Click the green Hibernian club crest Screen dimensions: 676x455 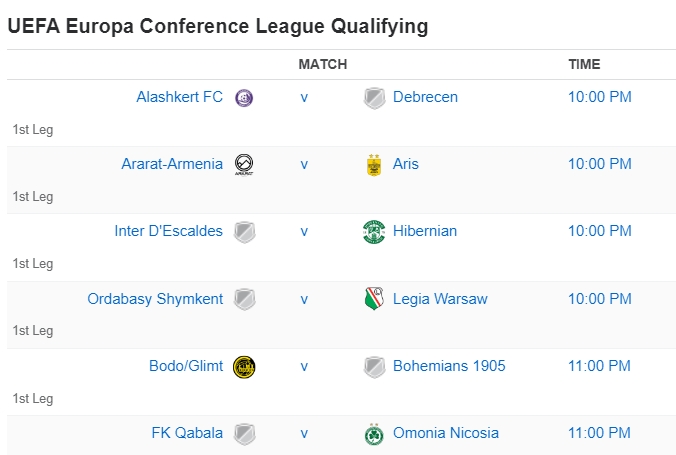(374, 232)
